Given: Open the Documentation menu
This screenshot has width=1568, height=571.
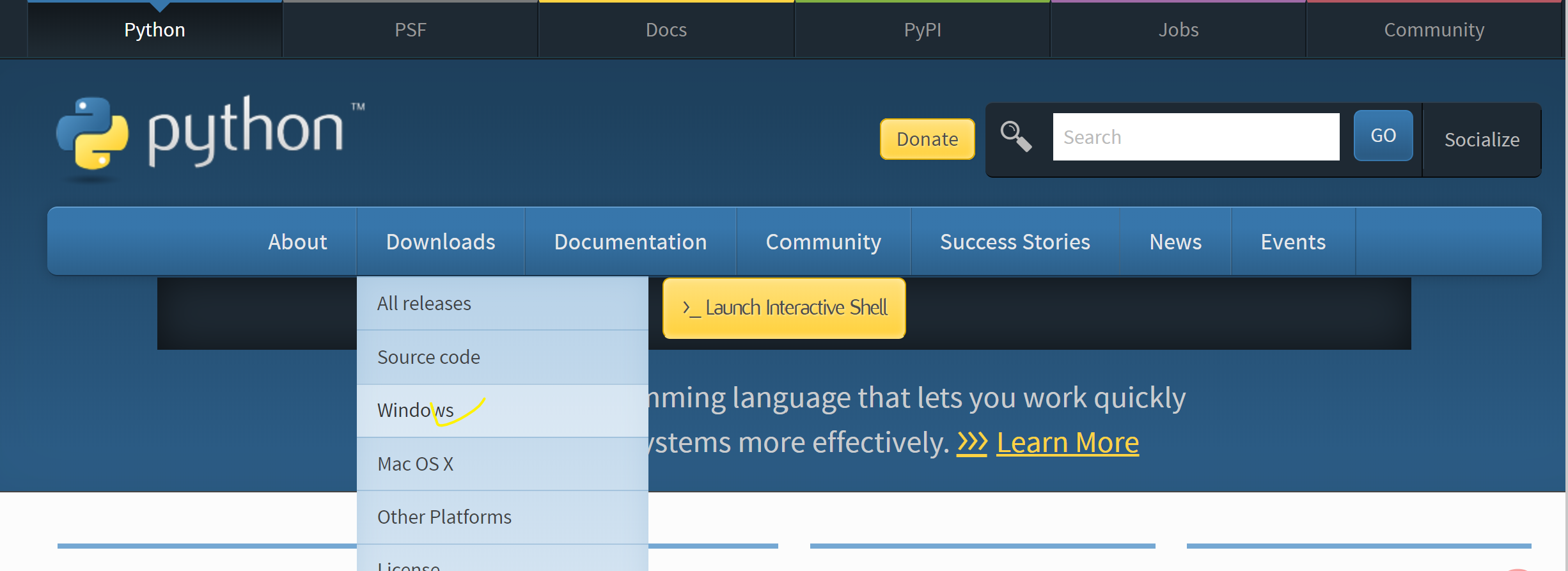Looking at the screenshot, I should pos(631,242).
